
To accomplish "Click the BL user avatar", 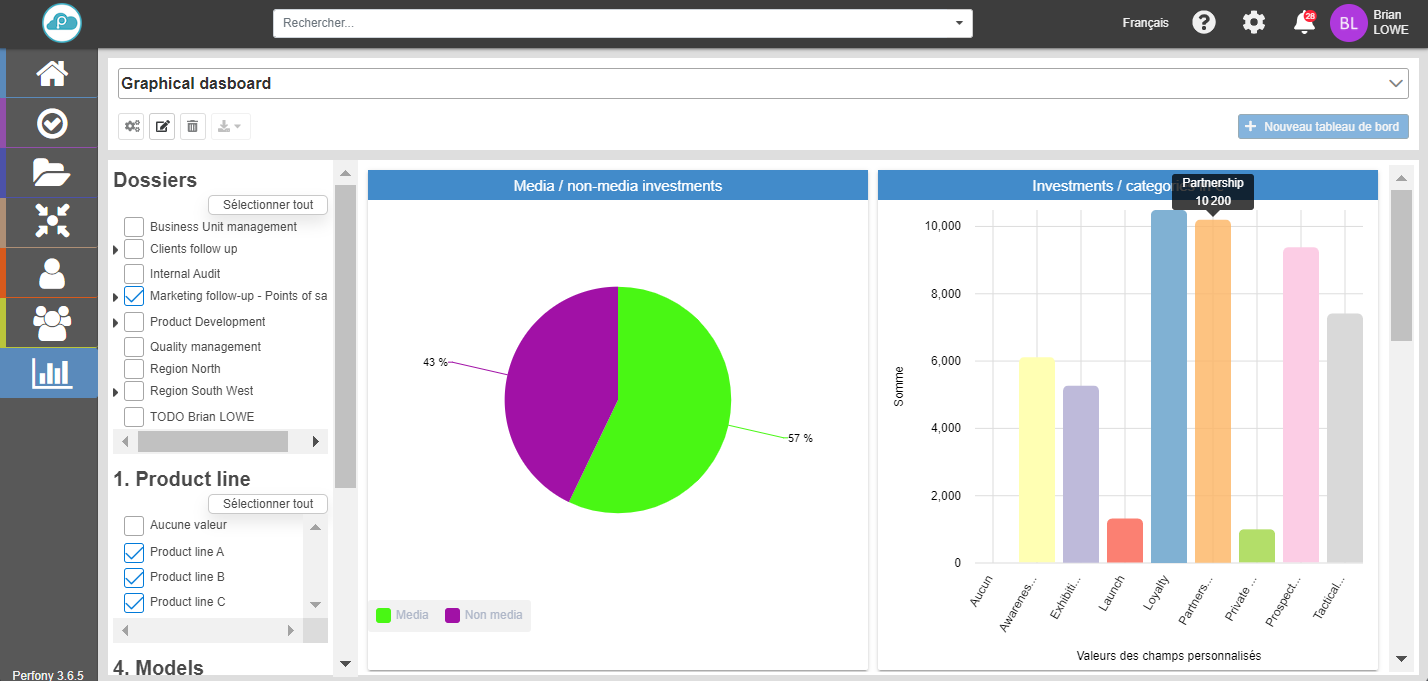I will coord(1348,23).
